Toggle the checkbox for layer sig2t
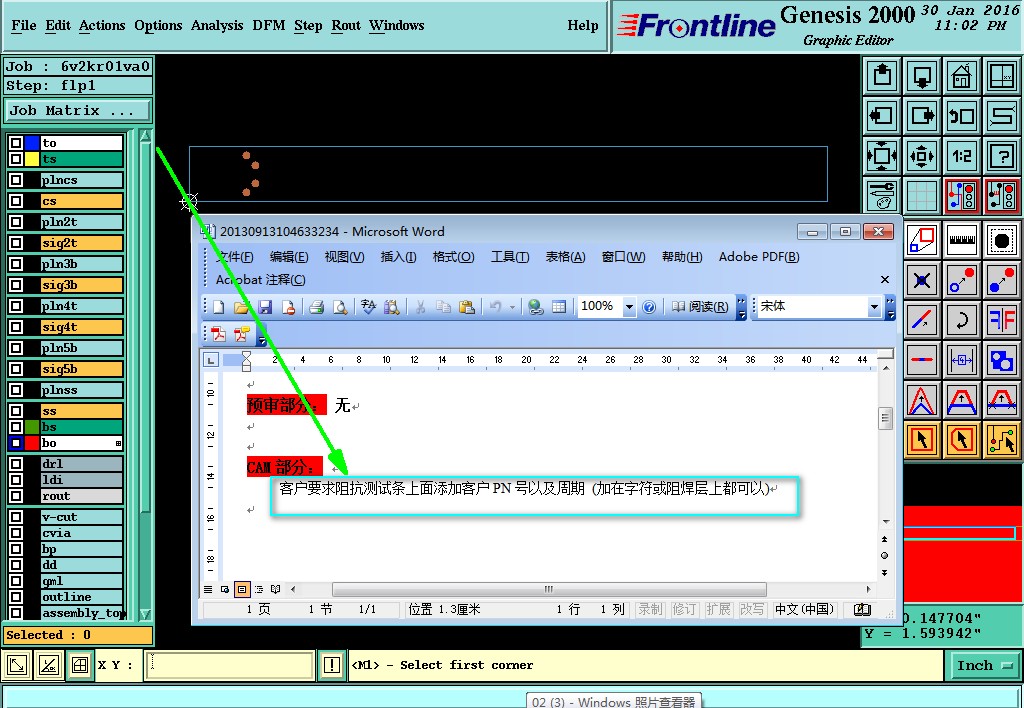The image size is (1024, 708). 16,242
